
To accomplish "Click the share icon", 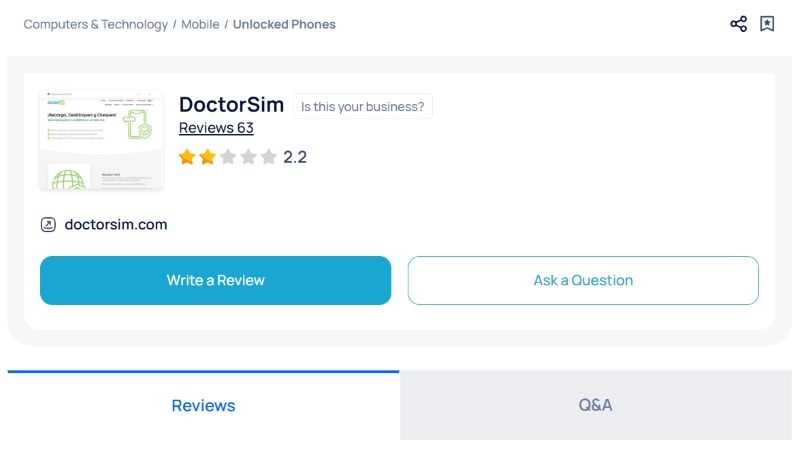I will (x=738, y=24).
